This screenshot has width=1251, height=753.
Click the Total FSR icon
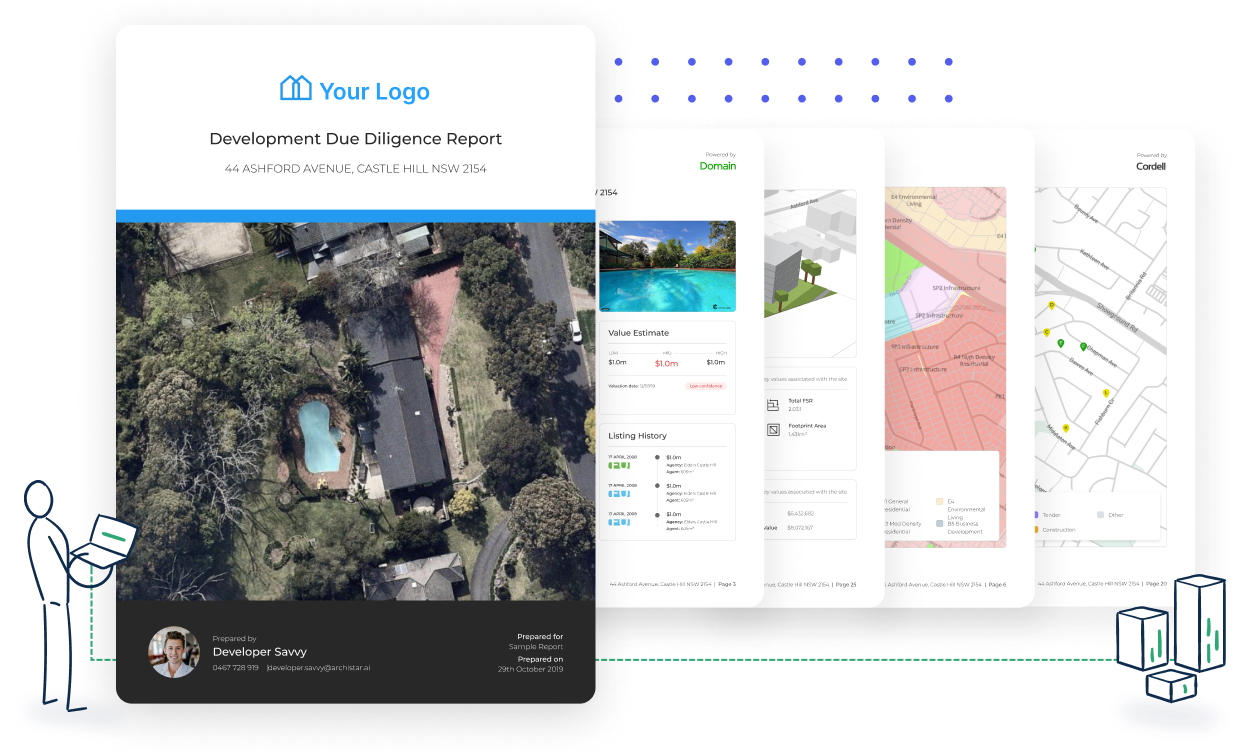[773, 405]
